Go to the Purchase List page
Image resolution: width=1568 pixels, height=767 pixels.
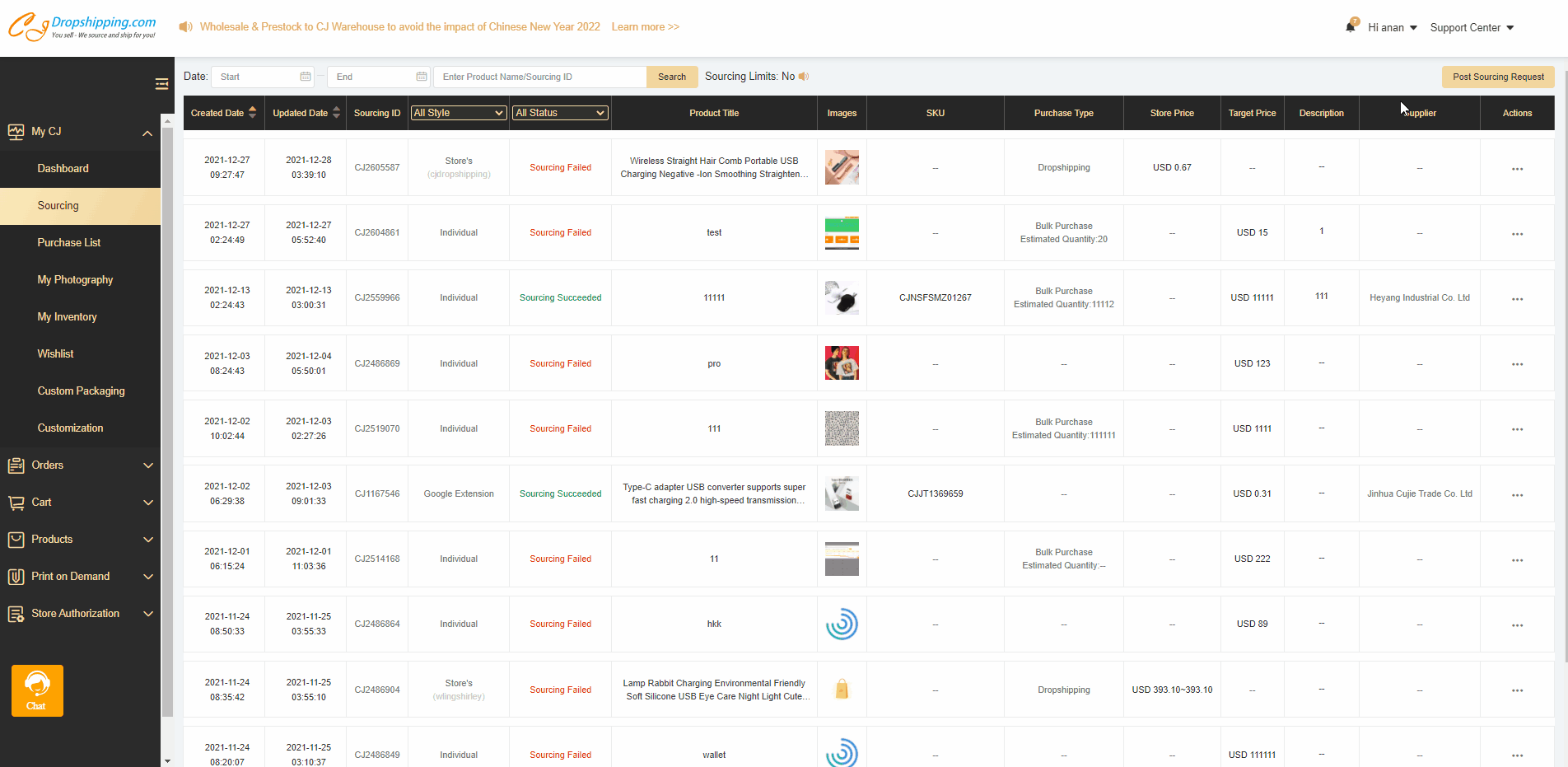point(69,242)
